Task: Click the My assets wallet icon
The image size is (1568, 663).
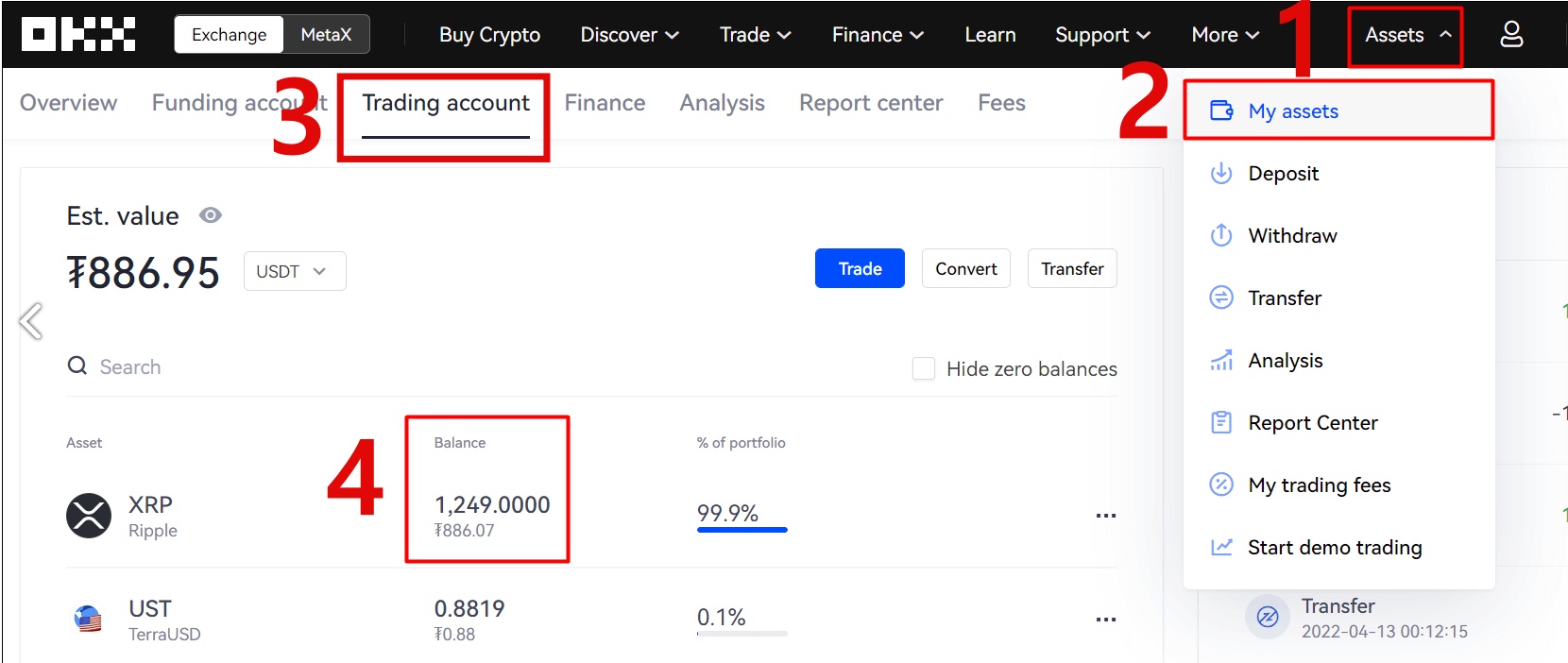Action: 1221,110
